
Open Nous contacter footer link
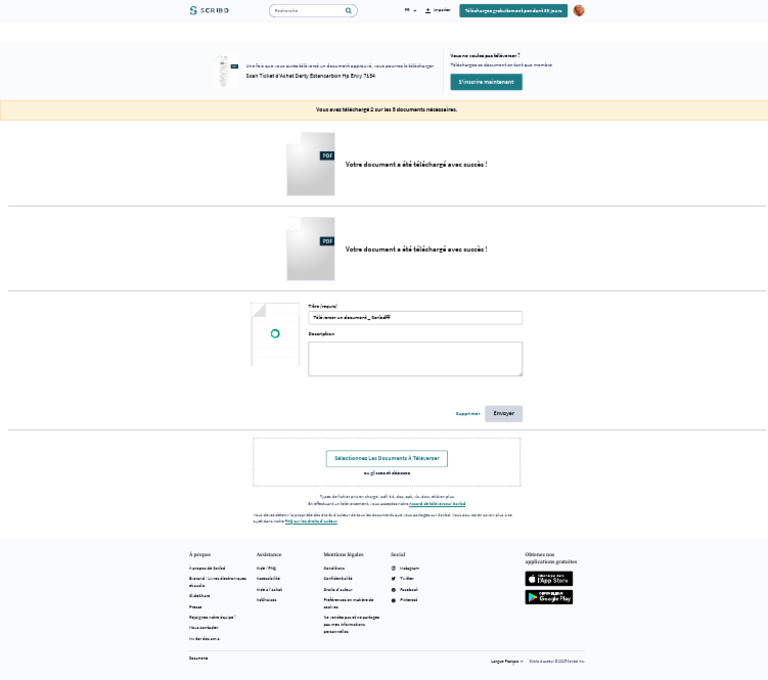tap(204, 628)
